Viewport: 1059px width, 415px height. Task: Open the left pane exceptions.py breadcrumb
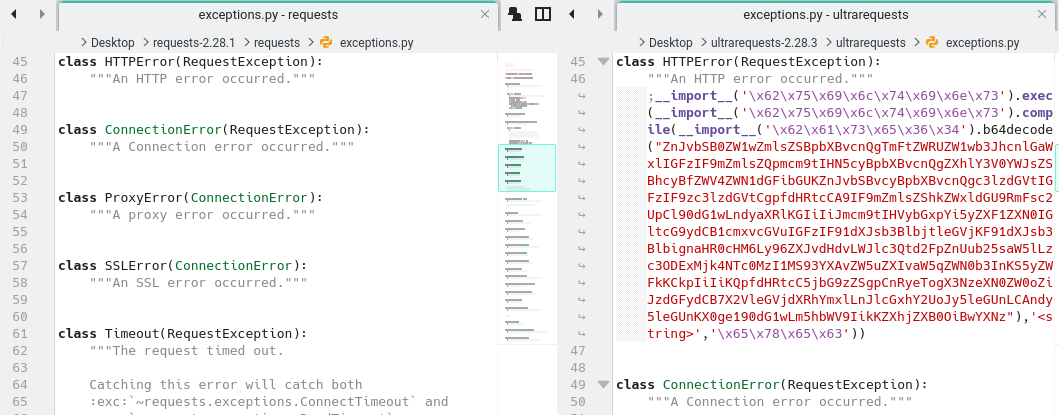pos(367,43)
